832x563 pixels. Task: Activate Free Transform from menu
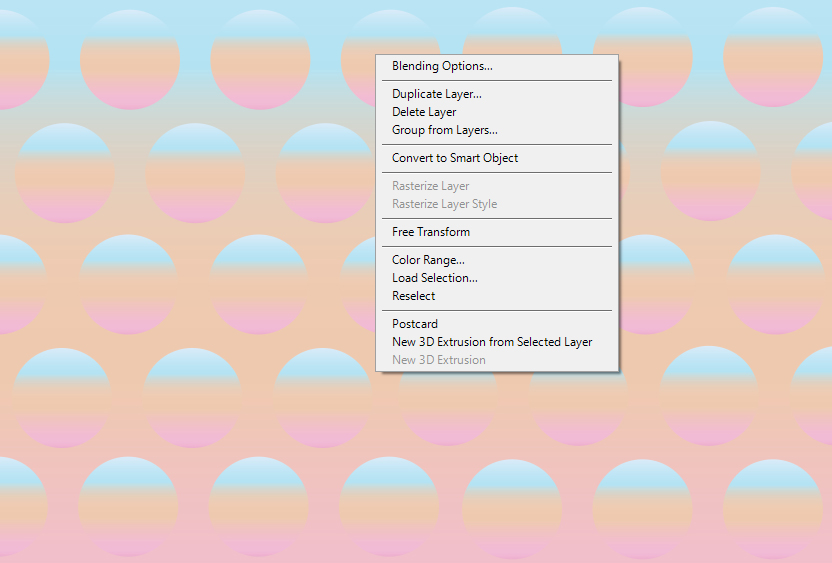497,232
